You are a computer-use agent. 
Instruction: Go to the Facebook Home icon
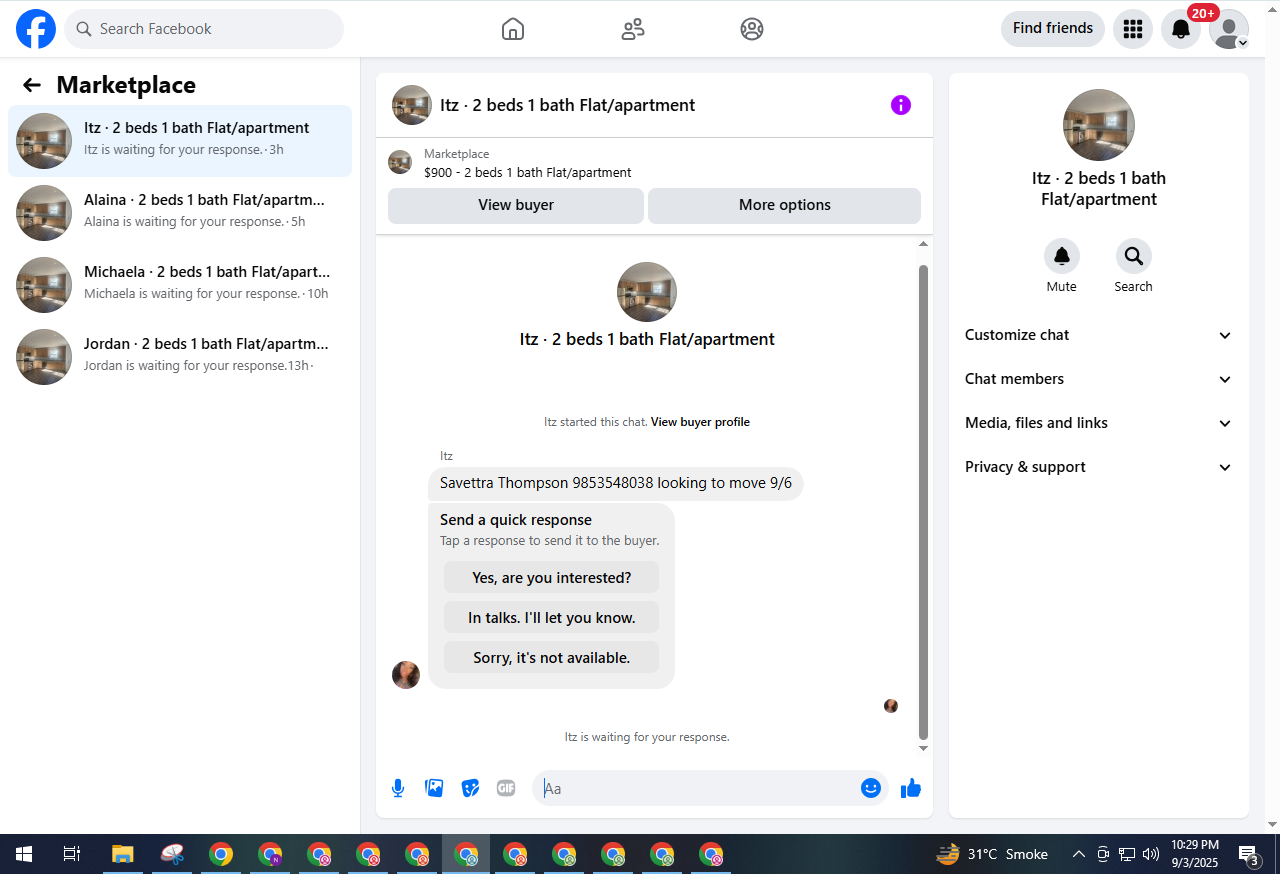pyautogui.click(x=513, y=29)
